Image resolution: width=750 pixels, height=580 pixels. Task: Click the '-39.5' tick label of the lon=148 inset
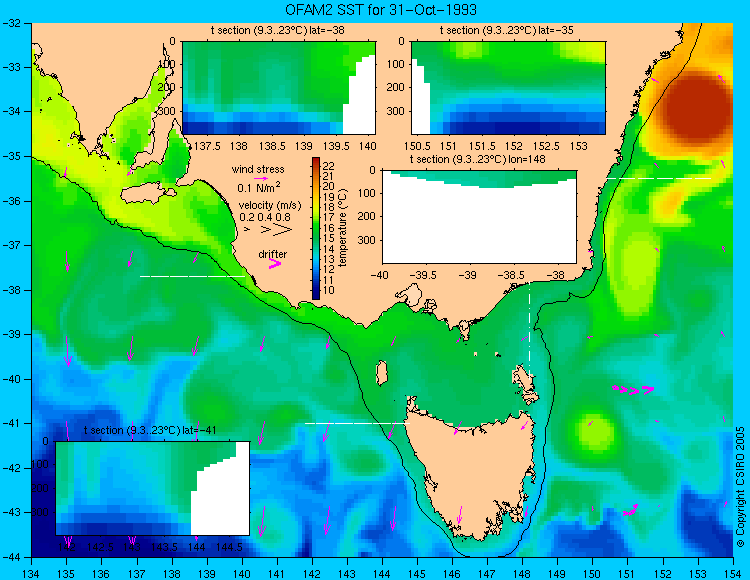pos(423,275)
